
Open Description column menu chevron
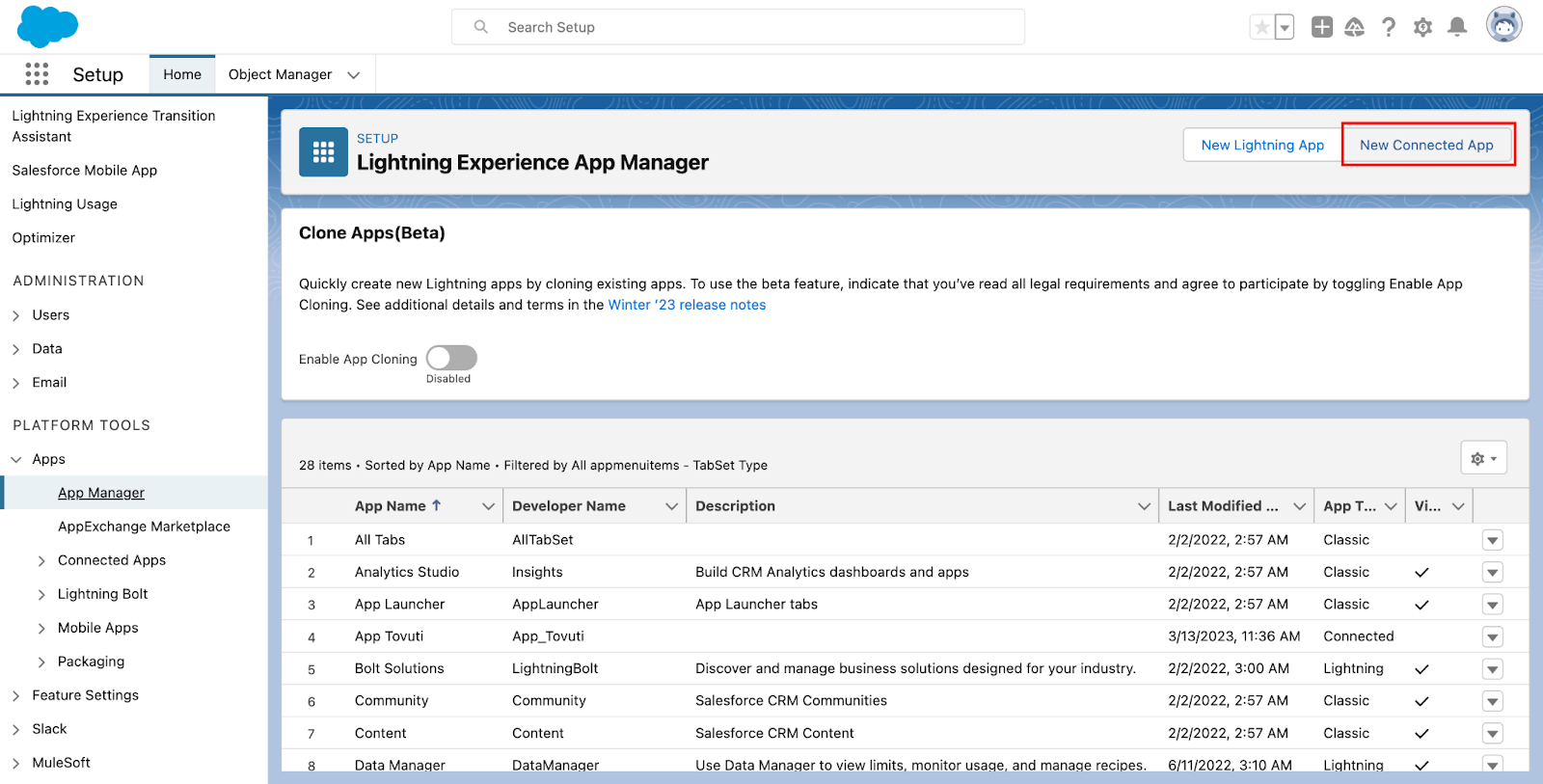(1144, 506)
